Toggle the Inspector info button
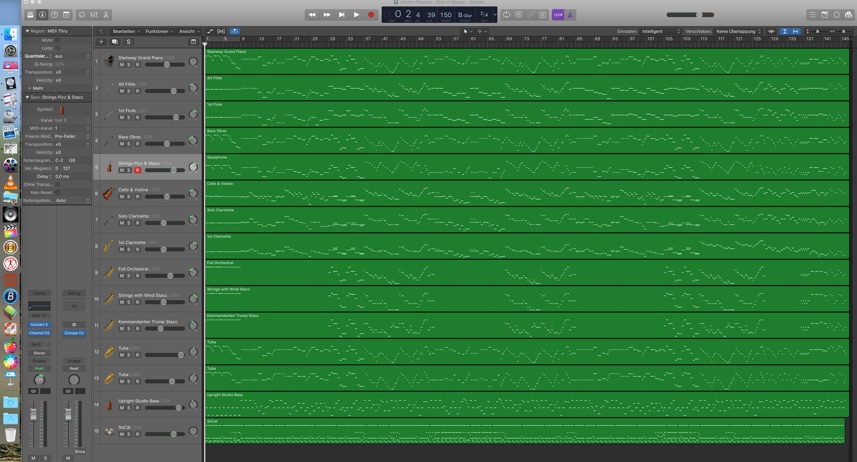 [42, 15]
